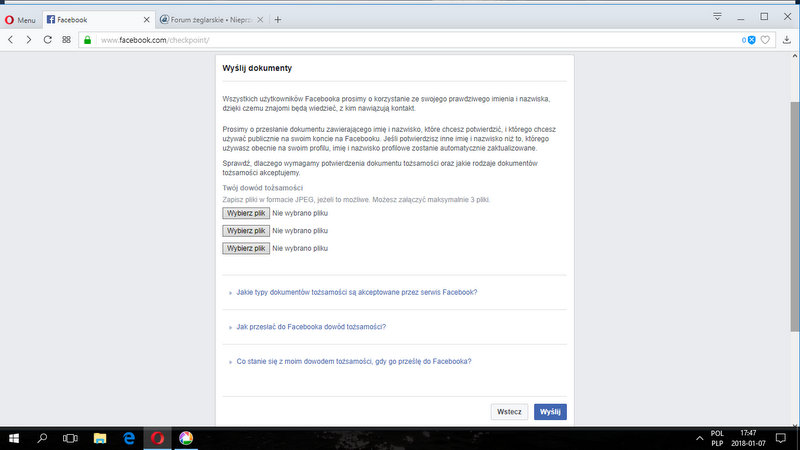
Task: Go forward to next page
Action: [29, 40]
